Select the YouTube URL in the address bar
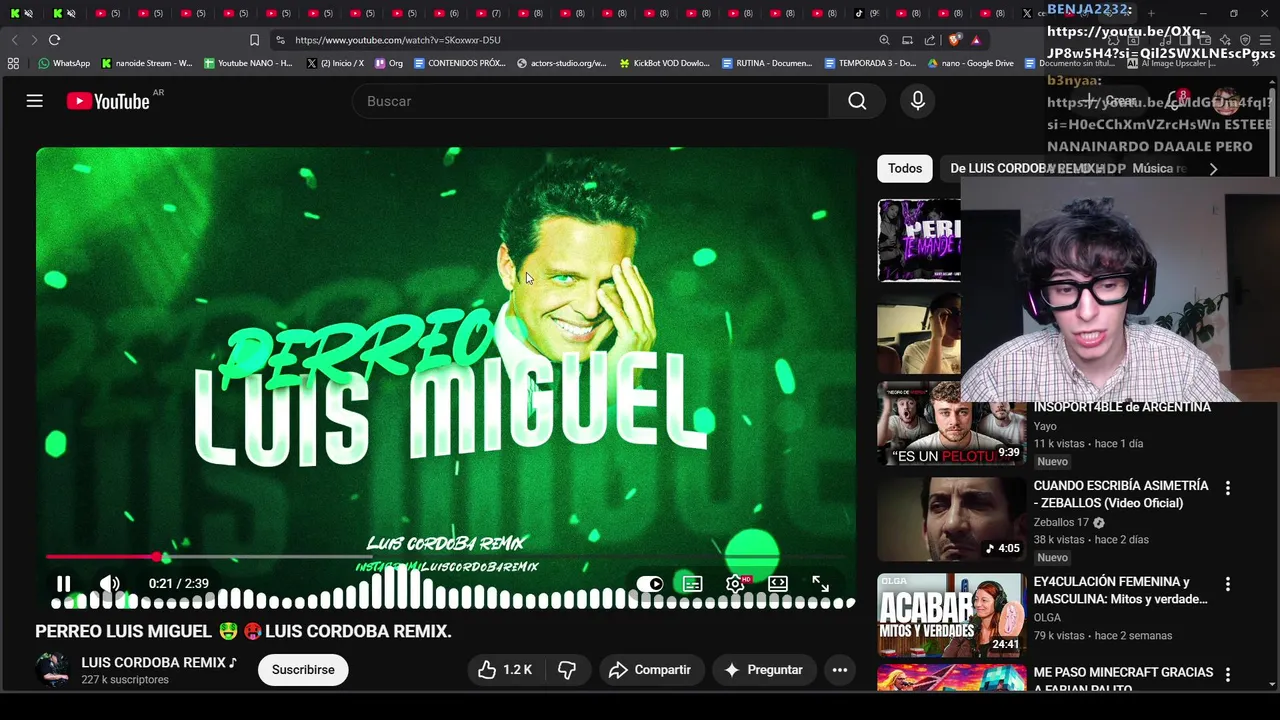The image size is (1280, 720). pyautogui.click(x=397, y=40)
